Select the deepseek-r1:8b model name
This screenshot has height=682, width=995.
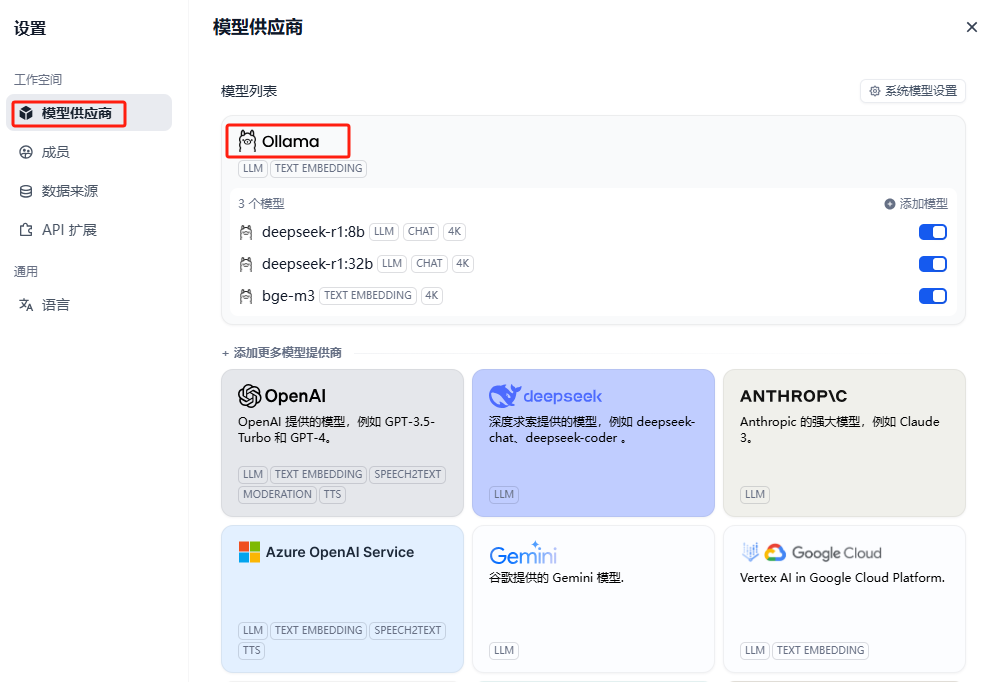point(313,232)
